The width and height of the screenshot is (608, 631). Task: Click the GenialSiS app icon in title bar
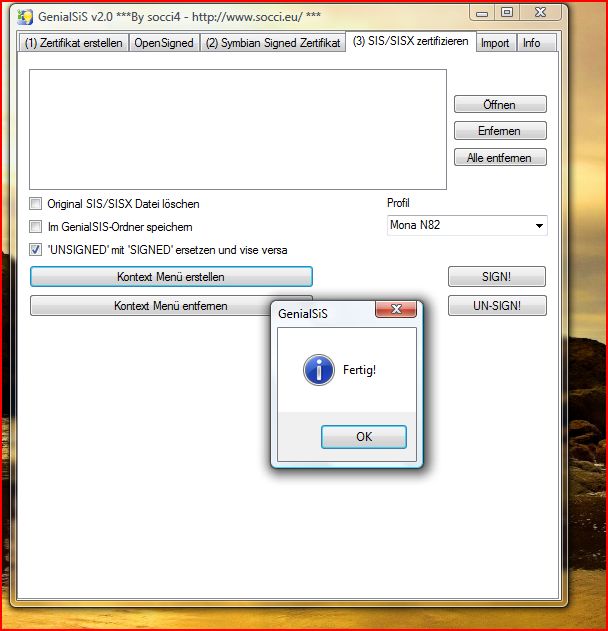click(25, 17)
